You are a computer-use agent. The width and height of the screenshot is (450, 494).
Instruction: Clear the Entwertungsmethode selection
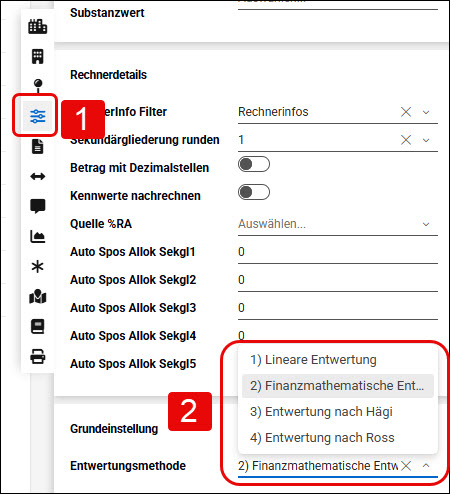point(406,466)
